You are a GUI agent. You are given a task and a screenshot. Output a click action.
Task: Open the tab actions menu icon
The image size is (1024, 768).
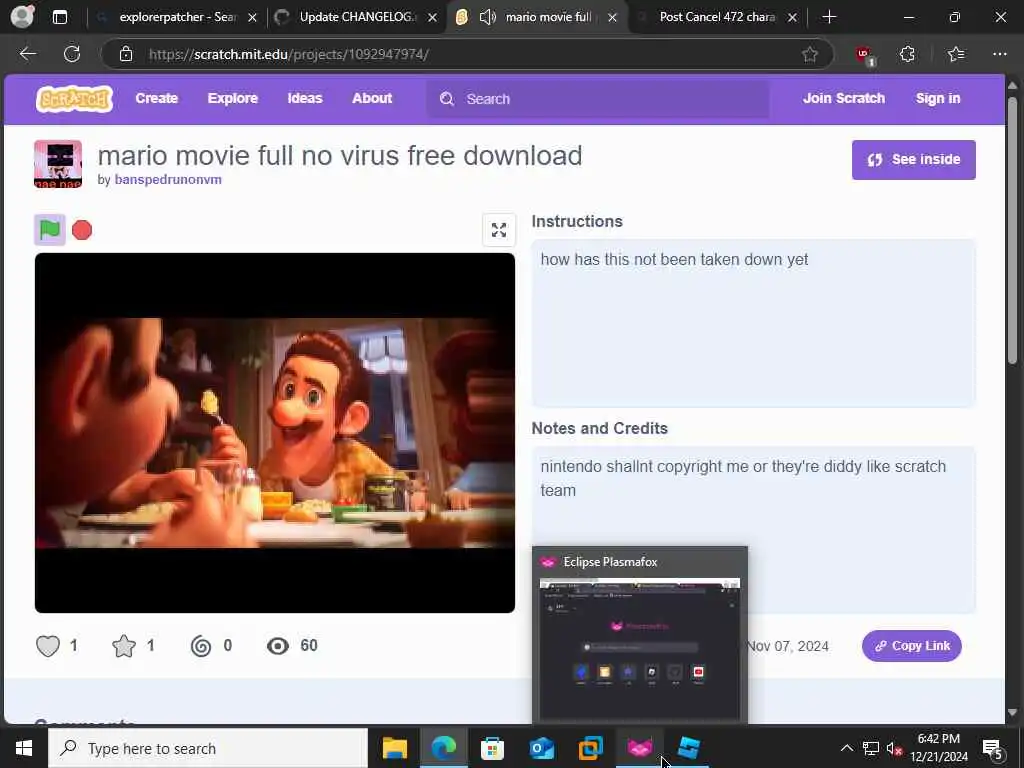pyautogui.click(x=59, y=17)
